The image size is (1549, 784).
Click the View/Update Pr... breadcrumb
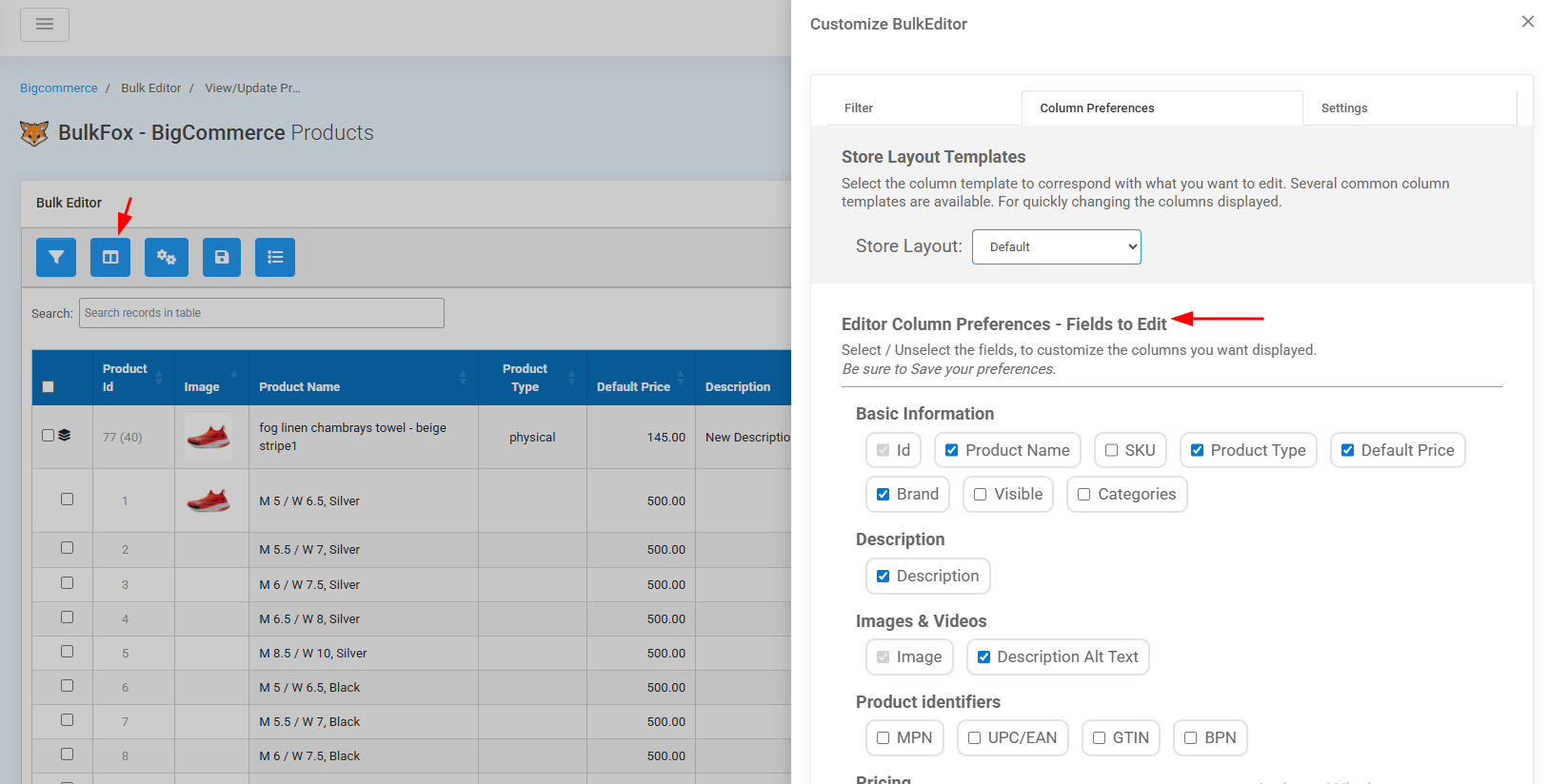click(x=252, y=88)
